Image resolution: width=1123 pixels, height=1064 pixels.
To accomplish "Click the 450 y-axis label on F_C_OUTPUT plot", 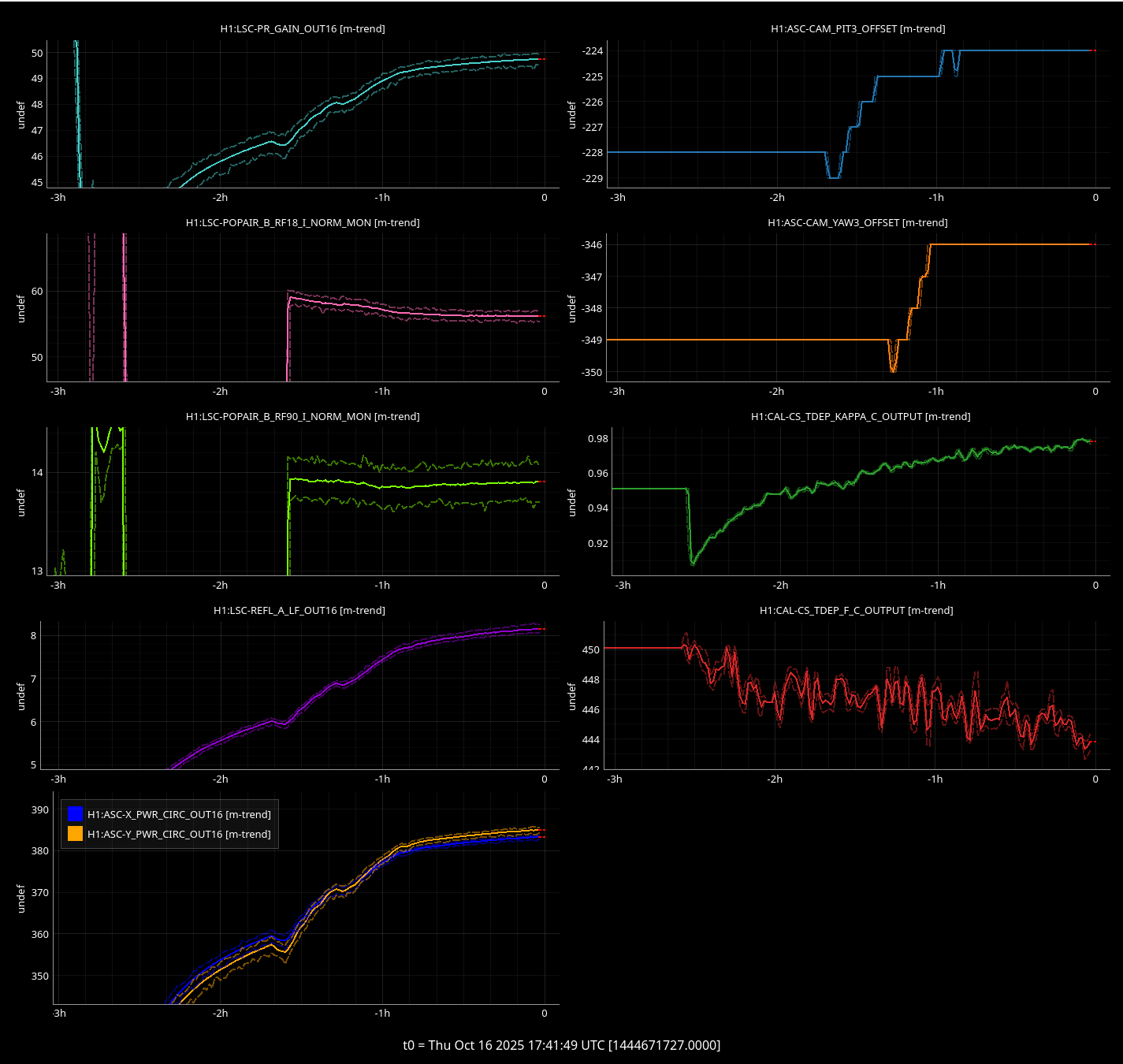I will point(590,650).
